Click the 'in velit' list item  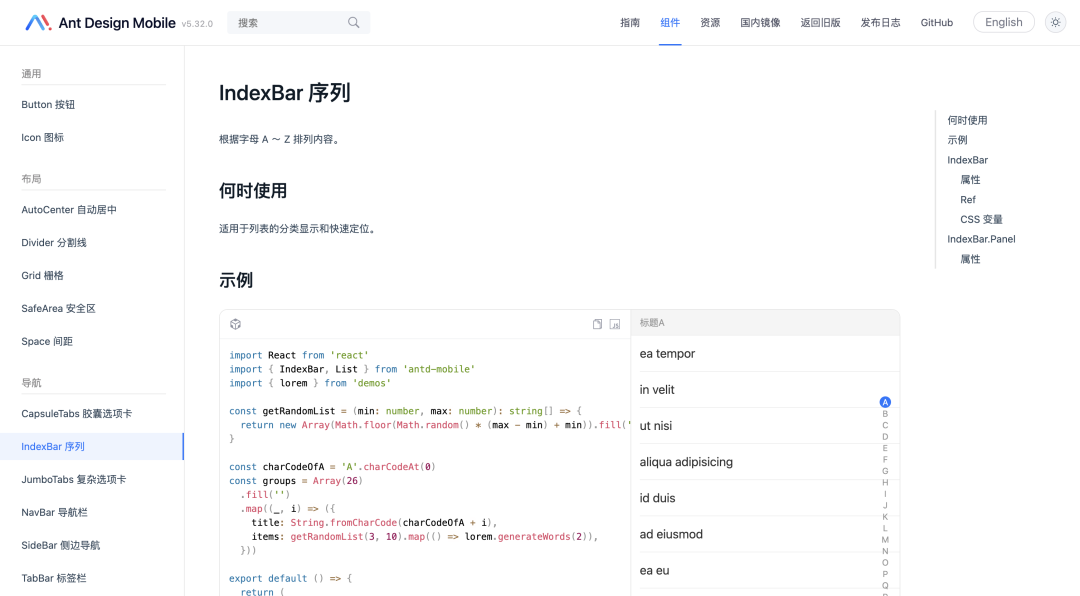click(765, 389)
